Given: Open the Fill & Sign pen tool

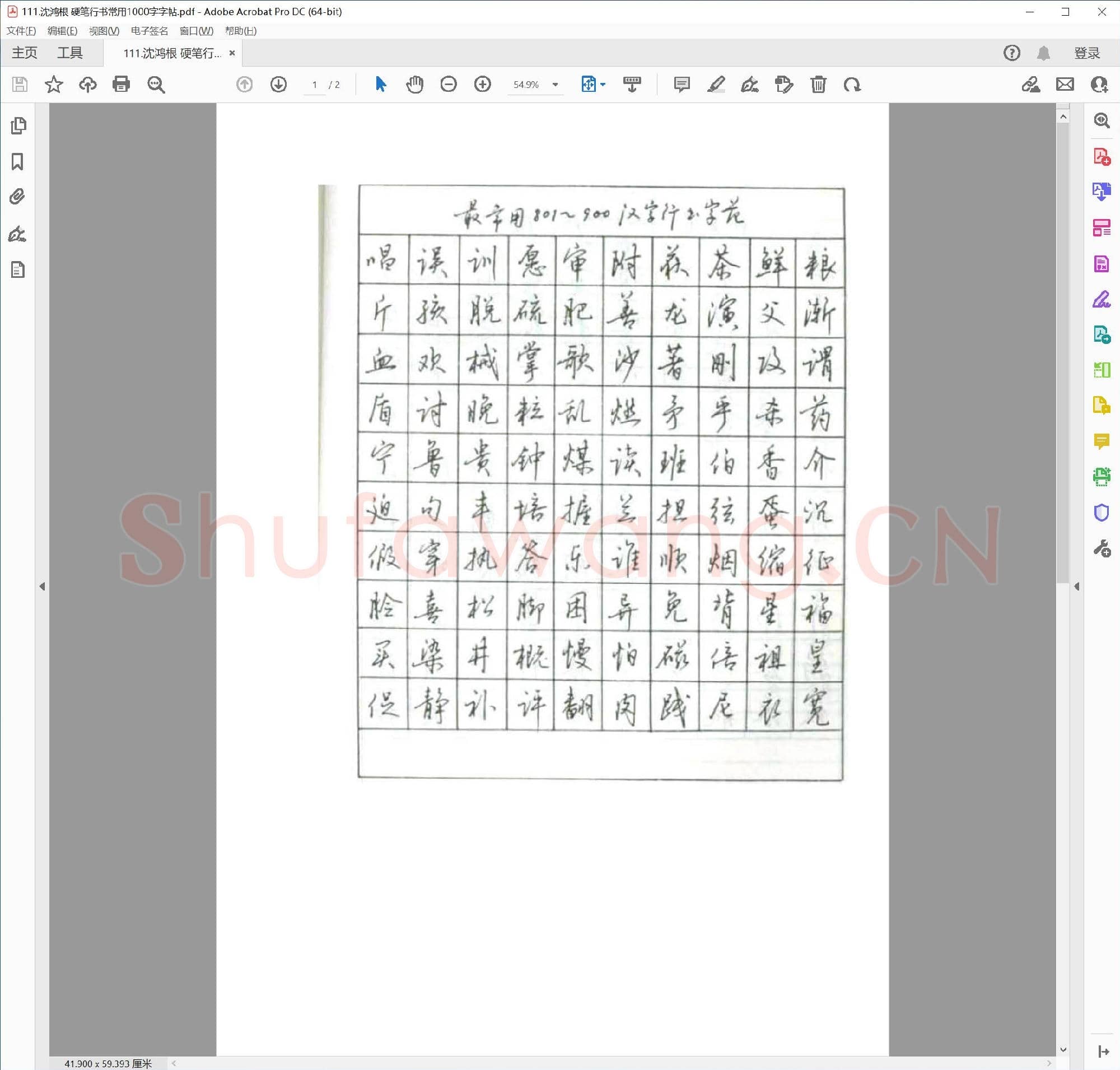Looking at the screenshot, I should coord(750,85).
